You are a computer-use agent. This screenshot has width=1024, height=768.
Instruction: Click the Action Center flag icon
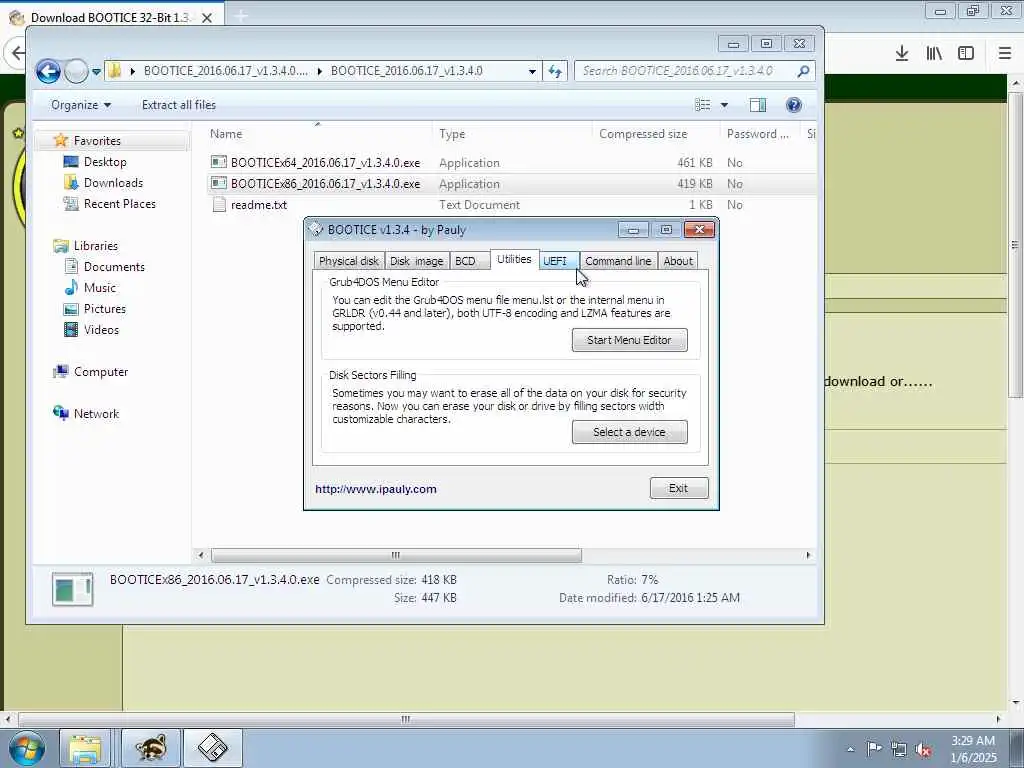(874, 748)
